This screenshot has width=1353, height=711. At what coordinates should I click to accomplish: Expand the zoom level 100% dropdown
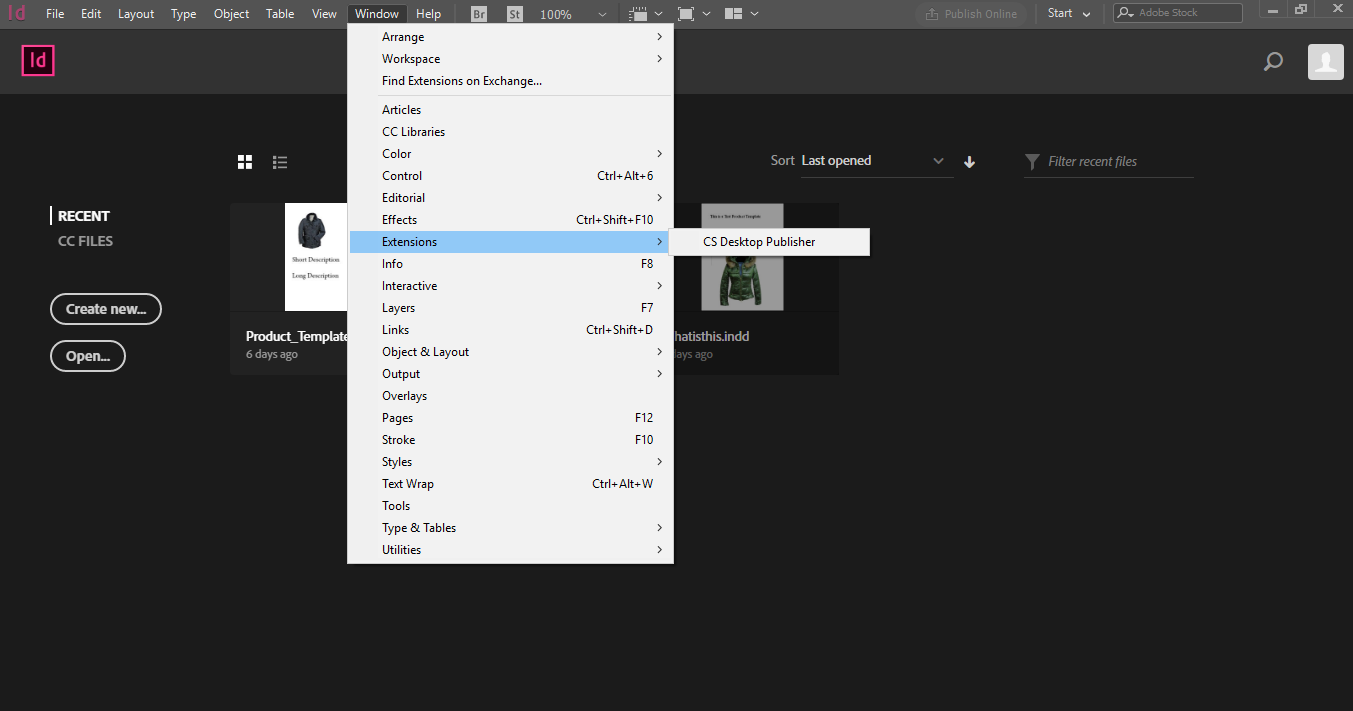(602, 15)
